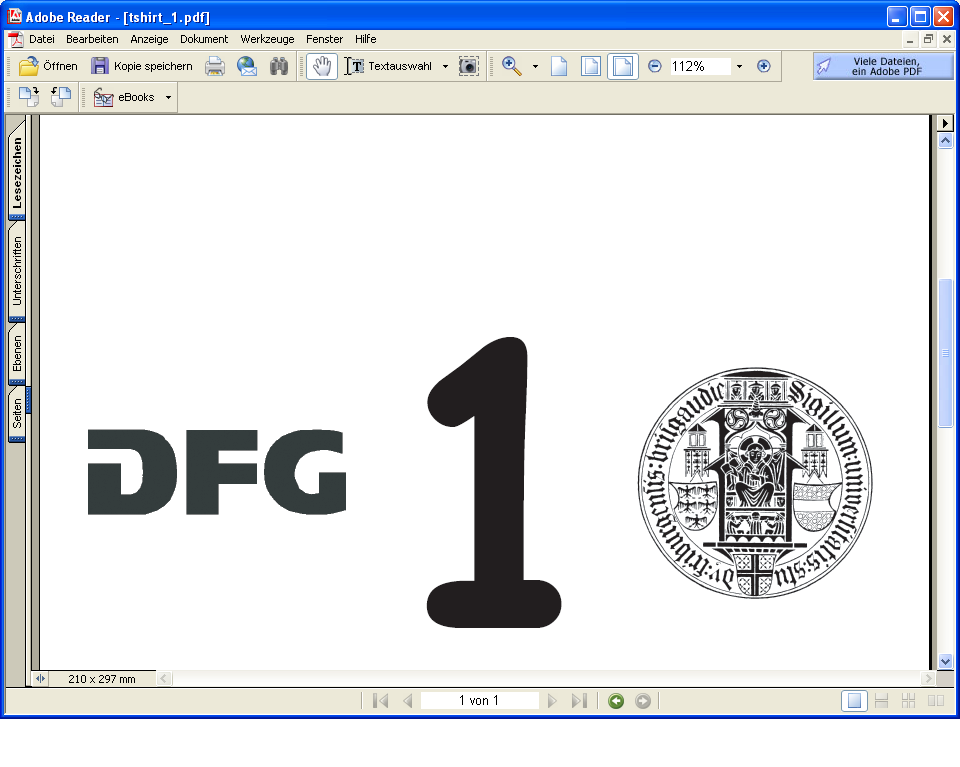Click the vertical scrollbar up arrow
The image size is (960, 767).
coord(945,141)
